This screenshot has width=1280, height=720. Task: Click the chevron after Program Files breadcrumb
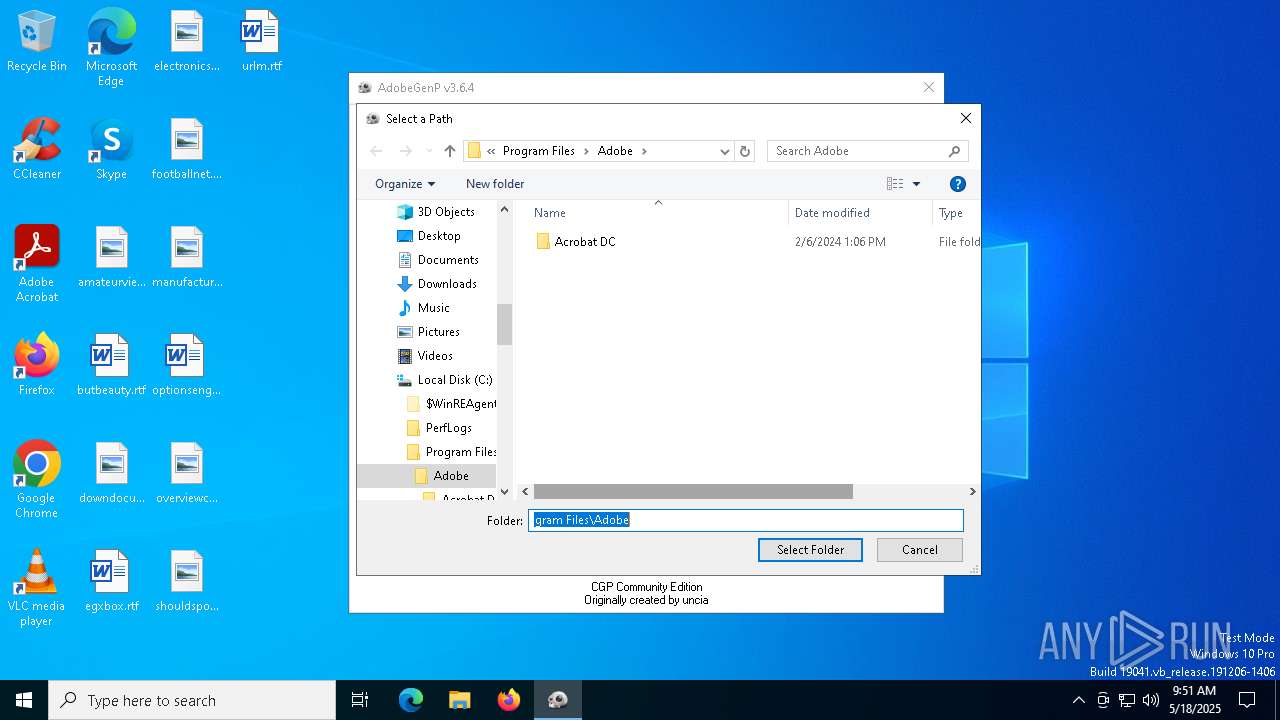[x=586, y=151]
